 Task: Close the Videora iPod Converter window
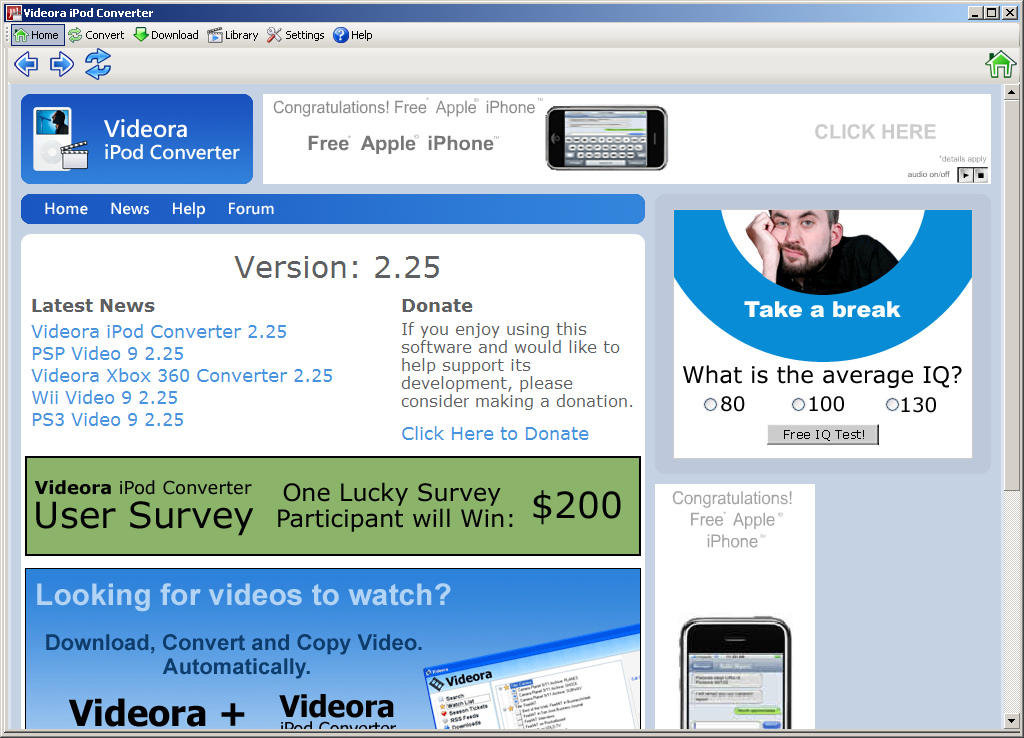coord(1010,12)
